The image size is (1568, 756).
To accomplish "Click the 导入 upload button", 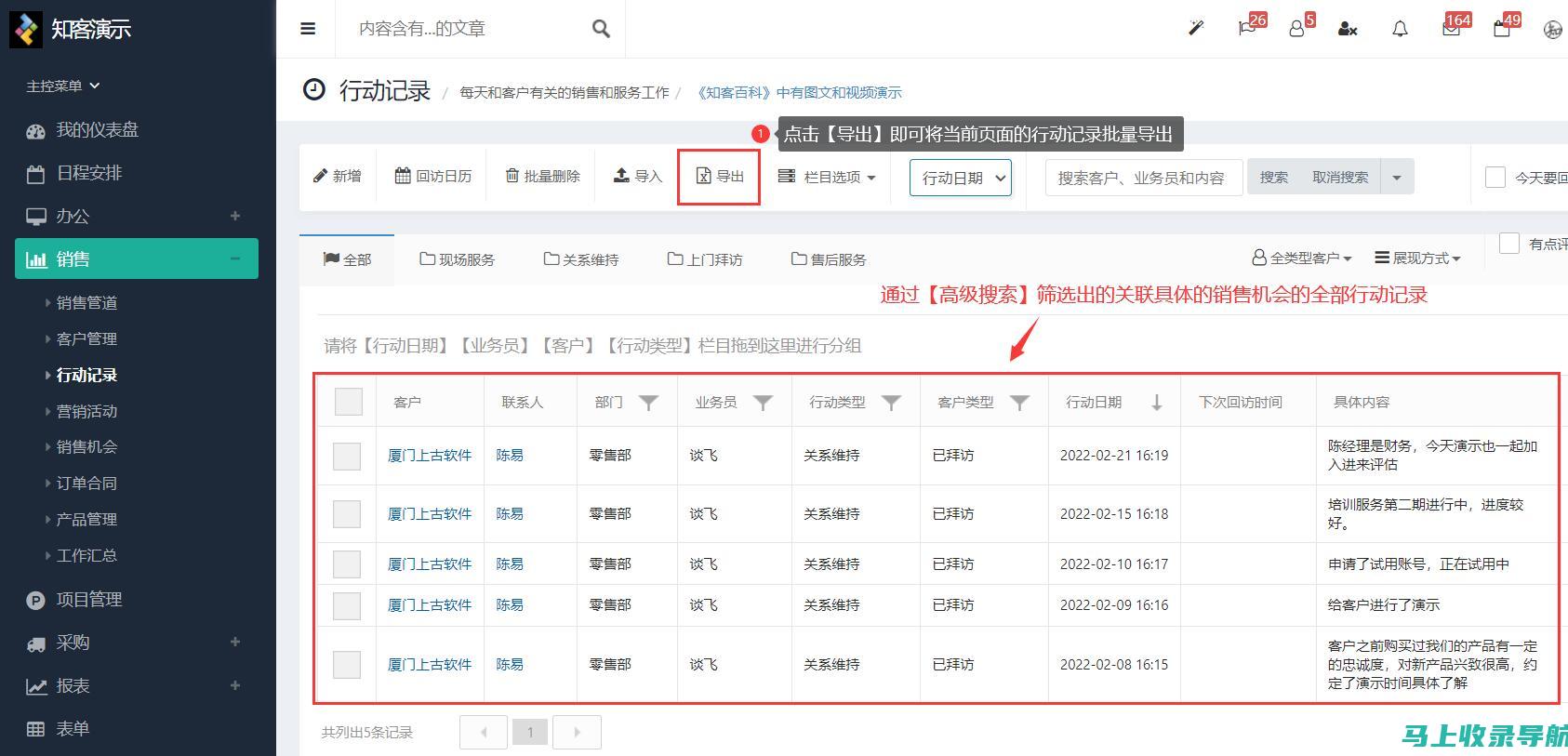I will tap(637, 176).
